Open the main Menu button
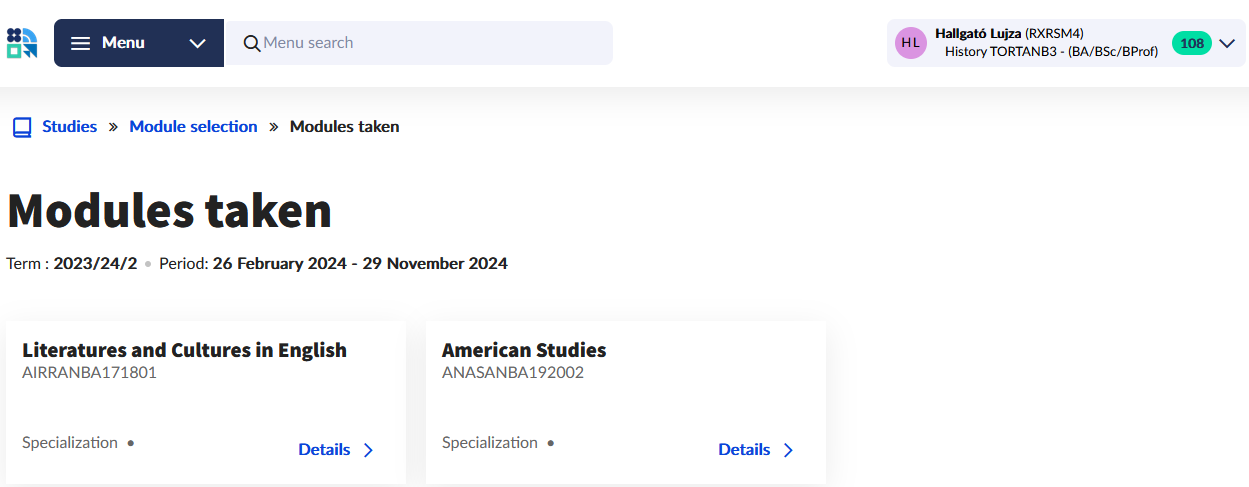The height and width of the screenshot is (487, 1249). pyautogui.click(x=123, y=43)
